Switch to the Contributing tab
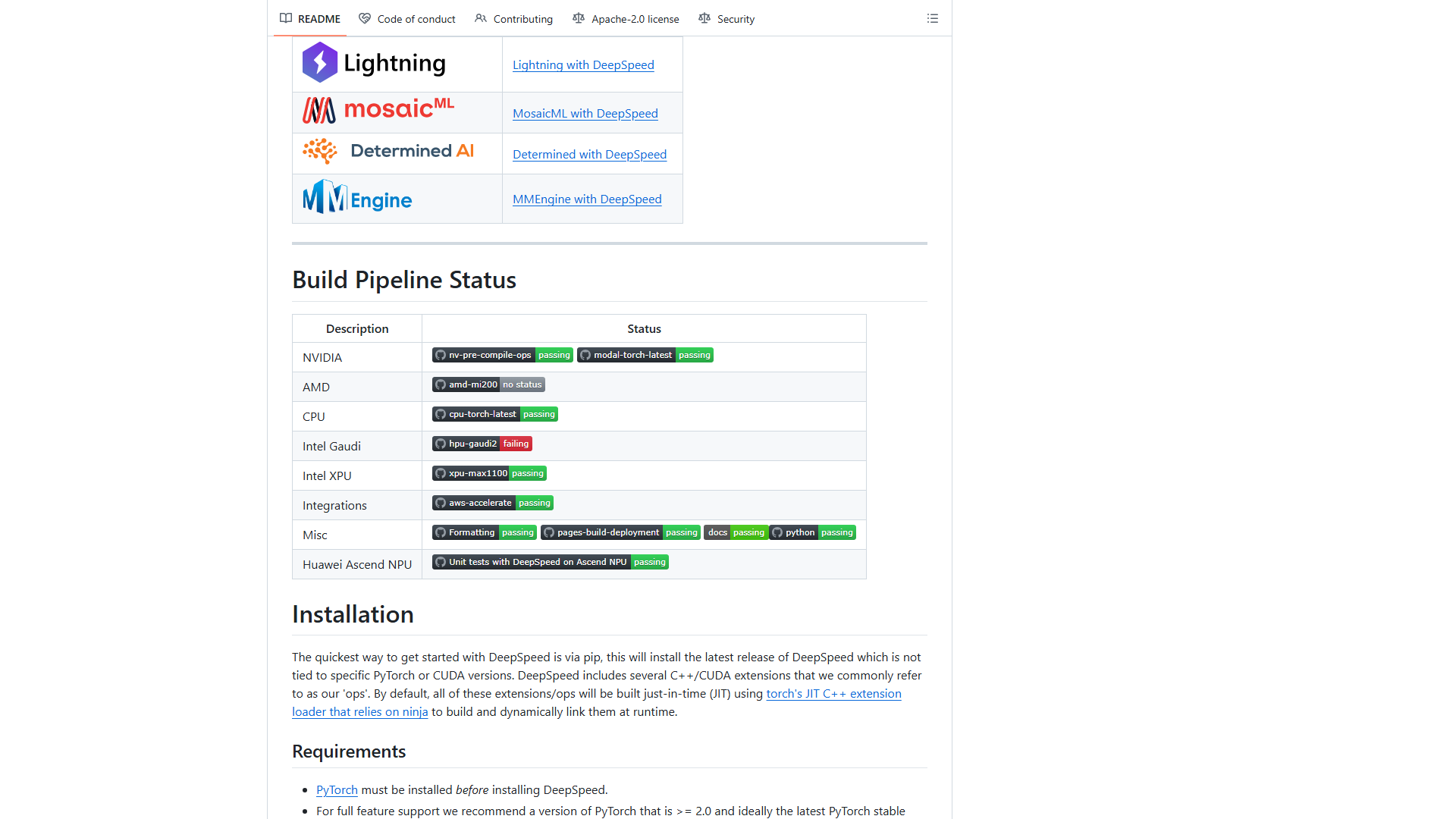This screenshot has width=1456, height=819. 514,19
